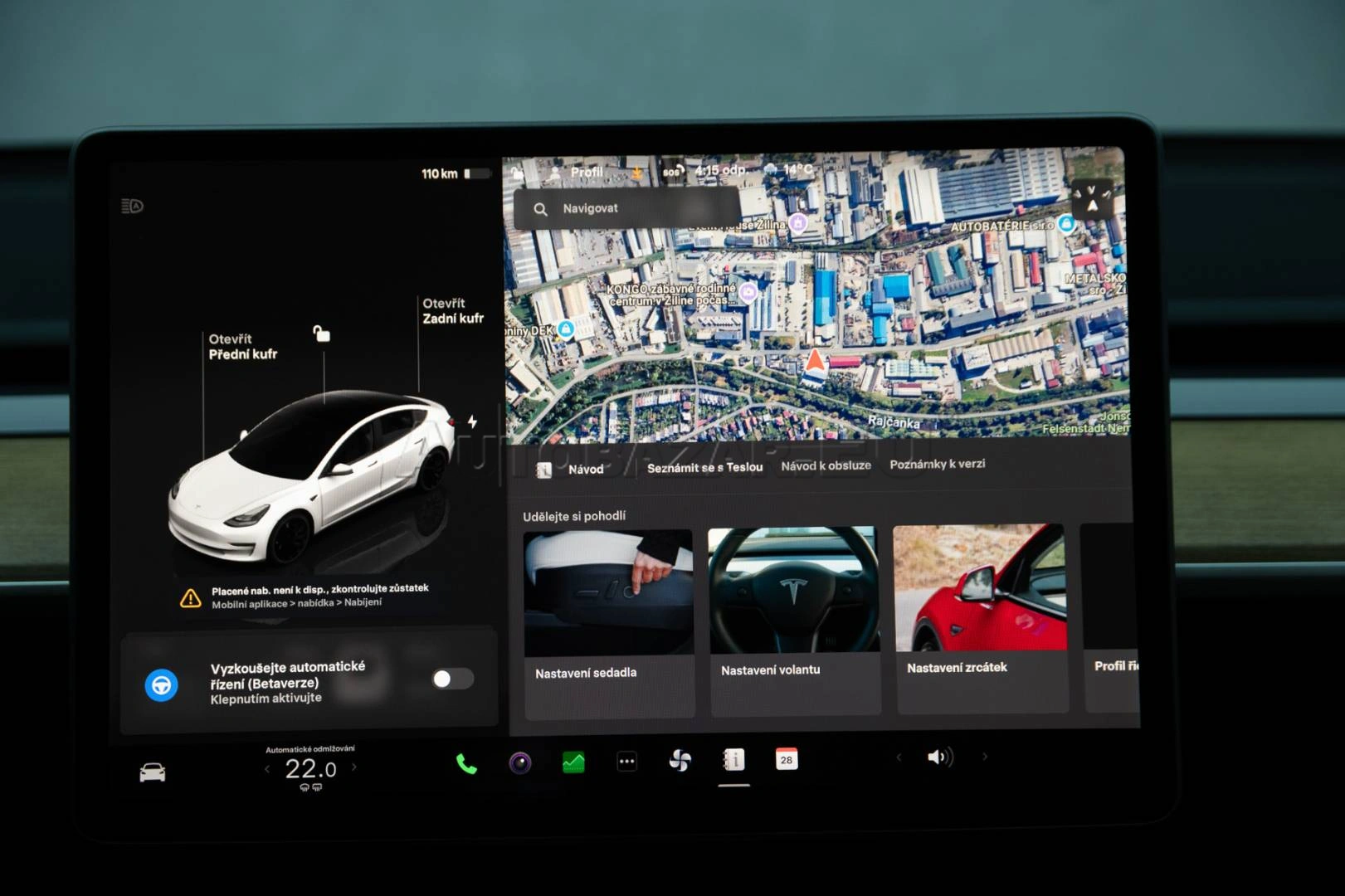Tap the Event House Žilina map pin
The image size is (1345, 896).
(798, 222)
